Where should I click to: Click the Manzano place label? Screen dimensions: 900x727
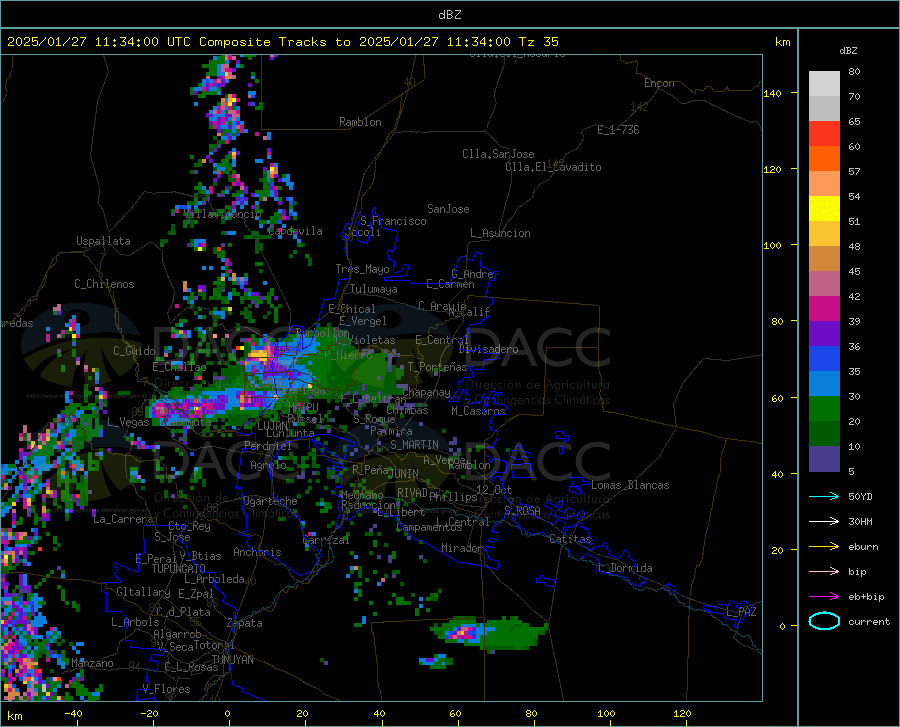click(x=92, y=663)
